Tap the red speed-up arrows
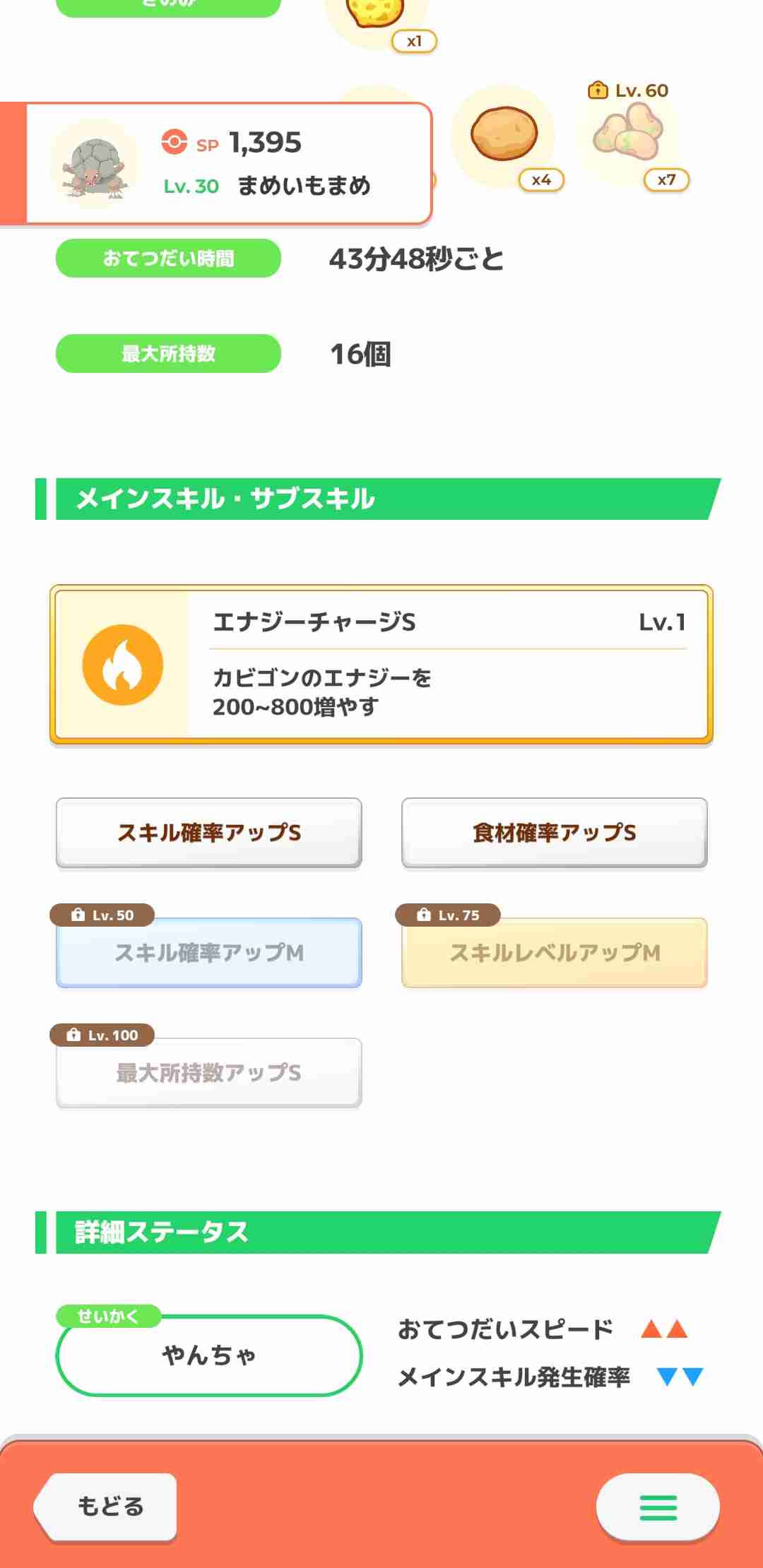This screenshot has width=763, height=1568. click(x=664, y=1329)
